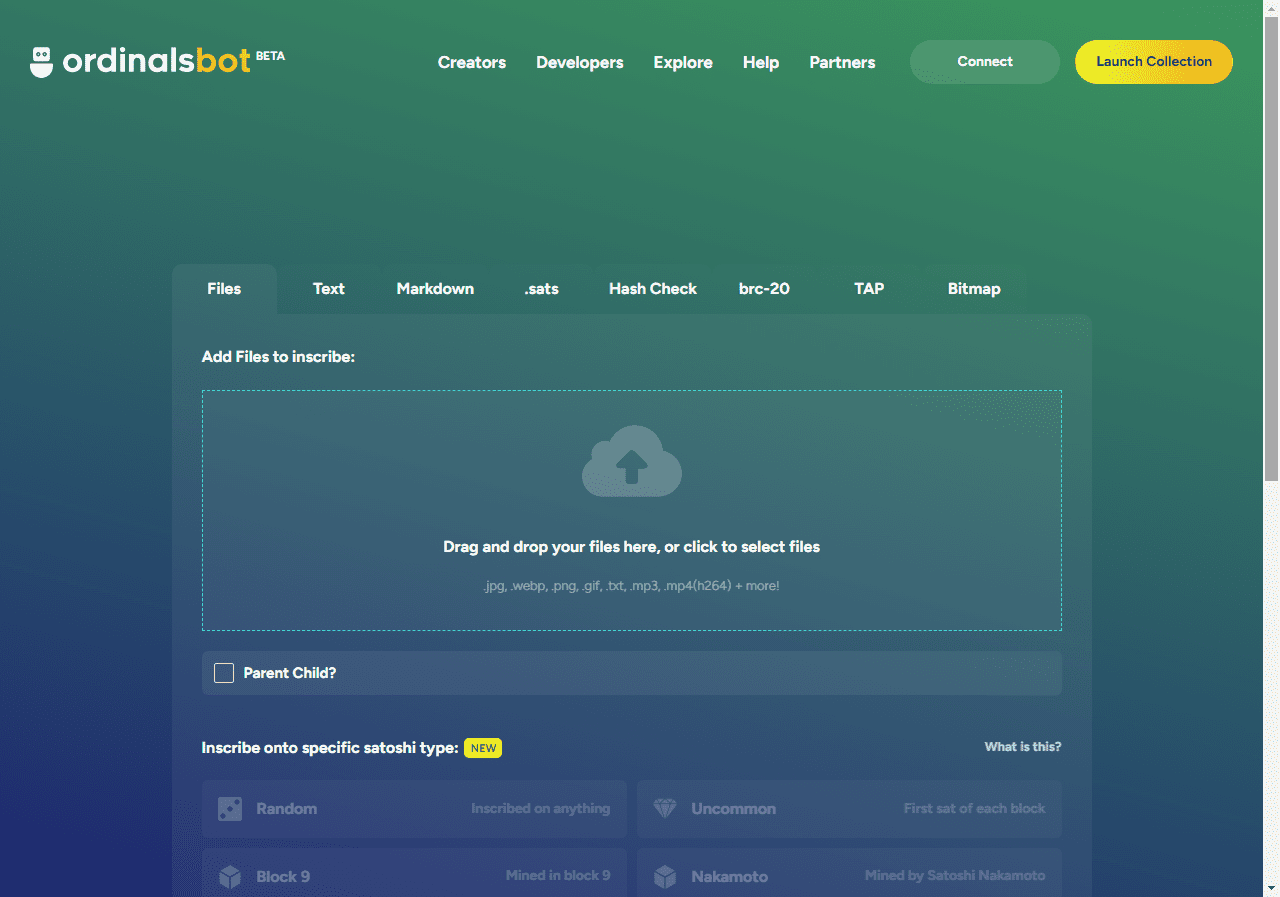The image size is (1280, 897).
Task: Switch to the Bitmap tab
Action: coord(974,289)
